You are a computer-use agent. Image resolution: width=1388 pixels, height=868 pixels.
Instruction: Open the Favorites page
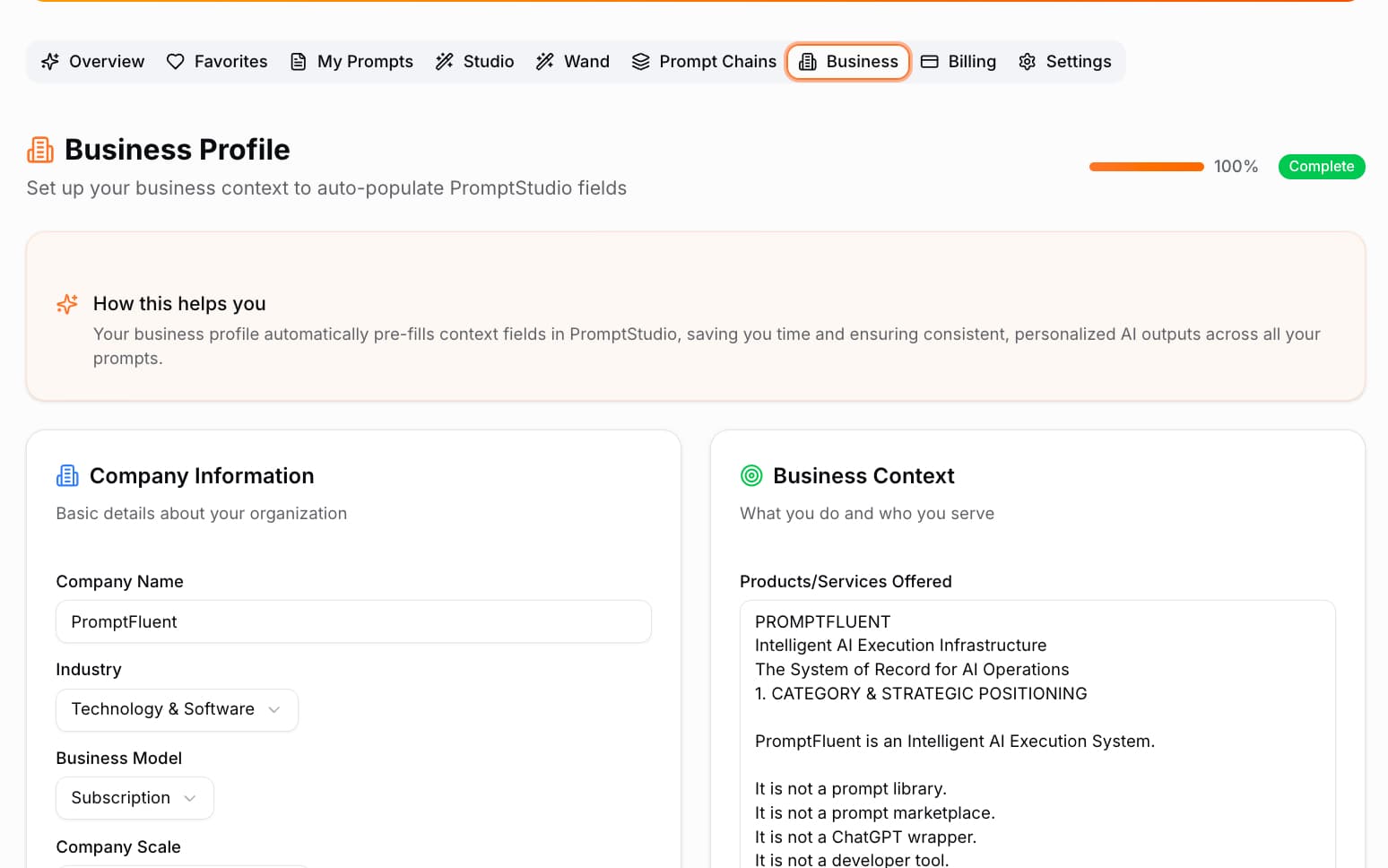coord(217,61)
